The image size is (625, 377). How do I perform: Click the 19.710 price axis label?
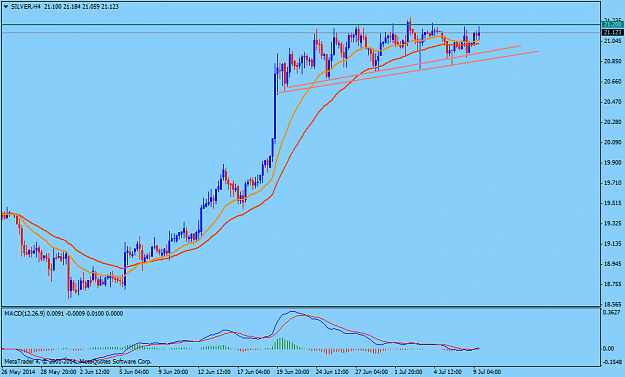[x=613, y=183]
